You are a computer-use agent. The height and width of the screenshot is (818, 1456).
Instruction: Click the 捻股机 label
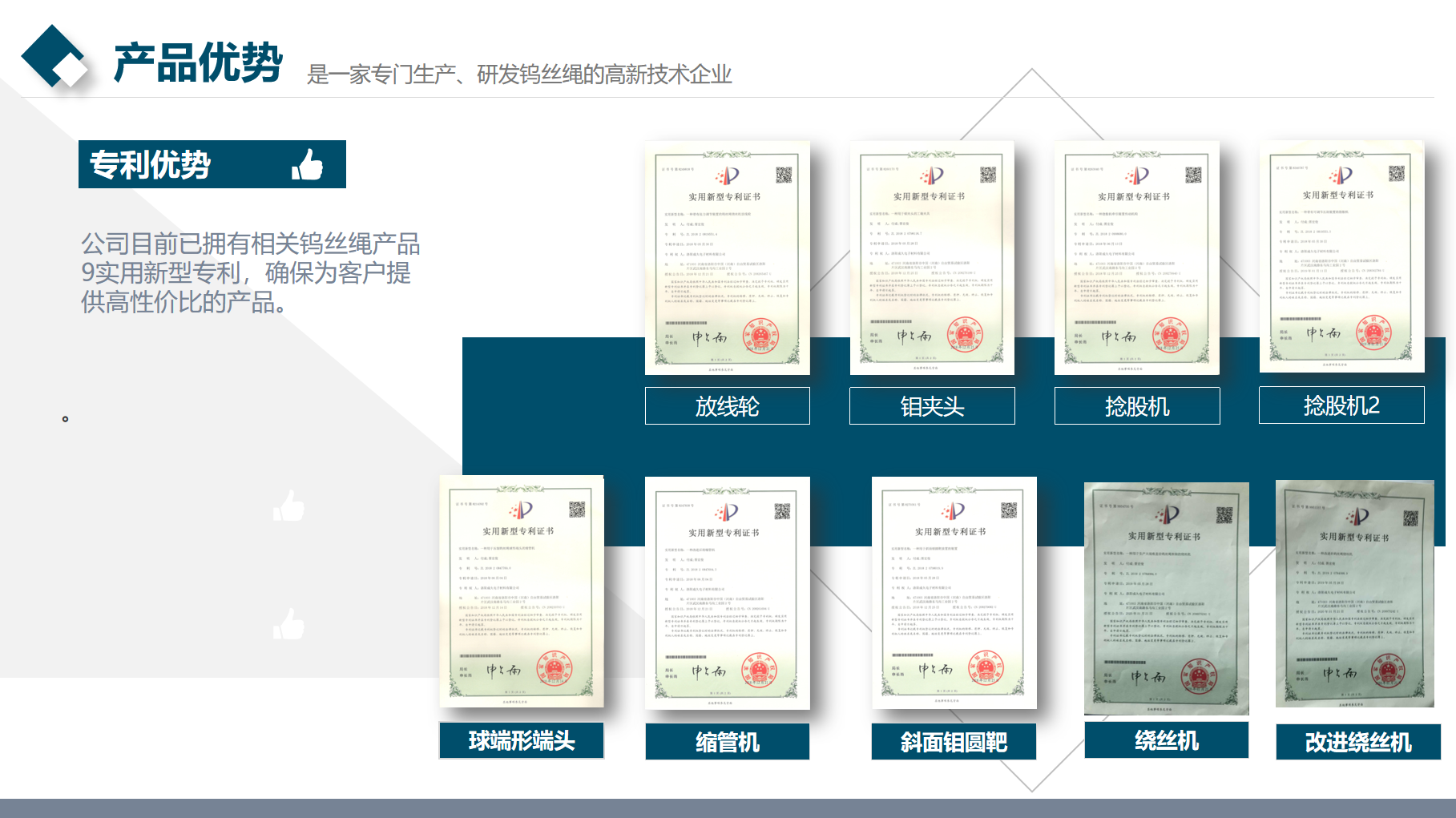click(x=1136, y=406)
